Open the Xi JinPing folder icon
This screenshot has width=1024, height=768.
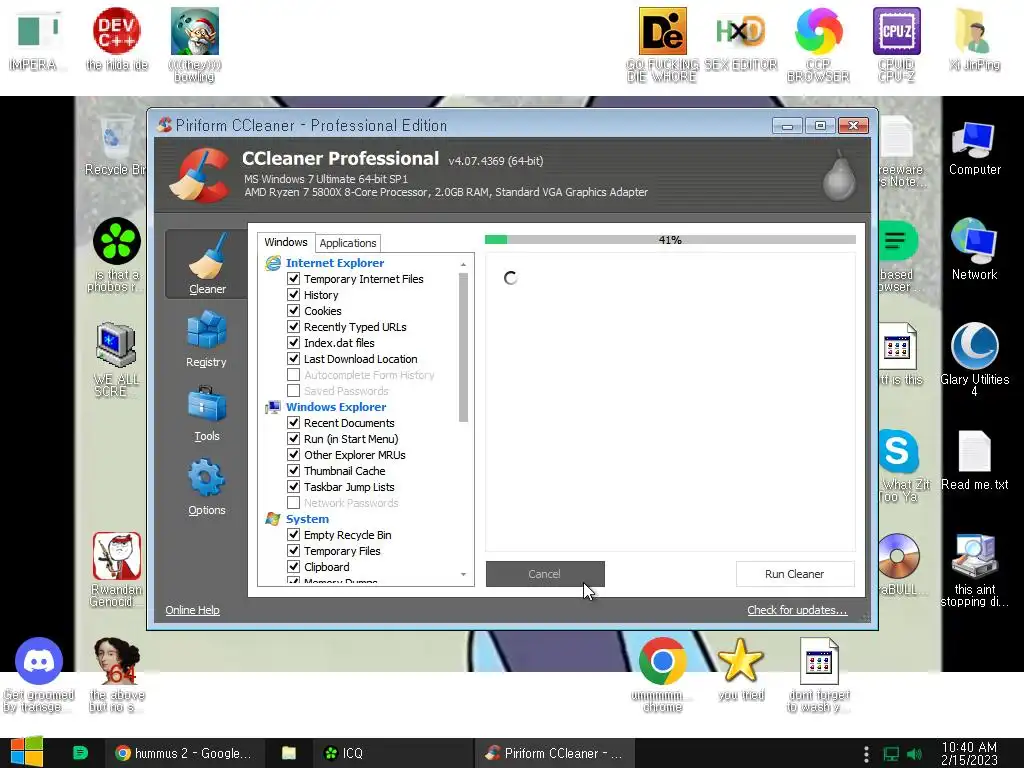pos(974,39)
